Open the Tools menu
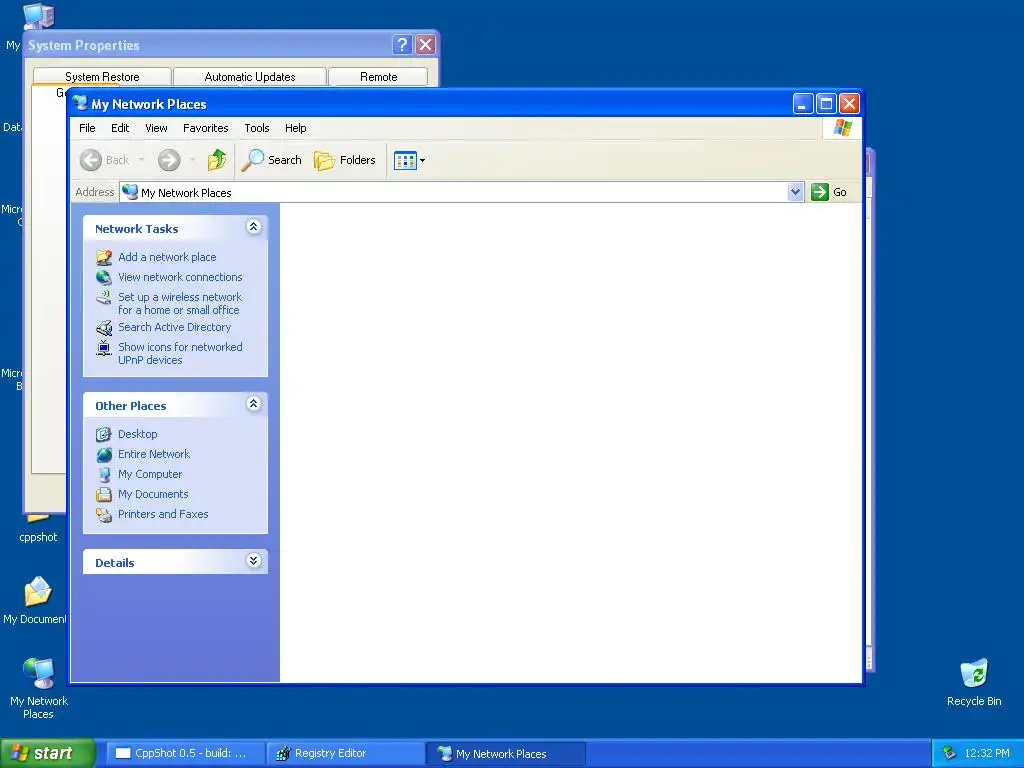Image resolution: width=1024 pixels, height=768 pixels. pyautogui.click(x=257, y=128)
